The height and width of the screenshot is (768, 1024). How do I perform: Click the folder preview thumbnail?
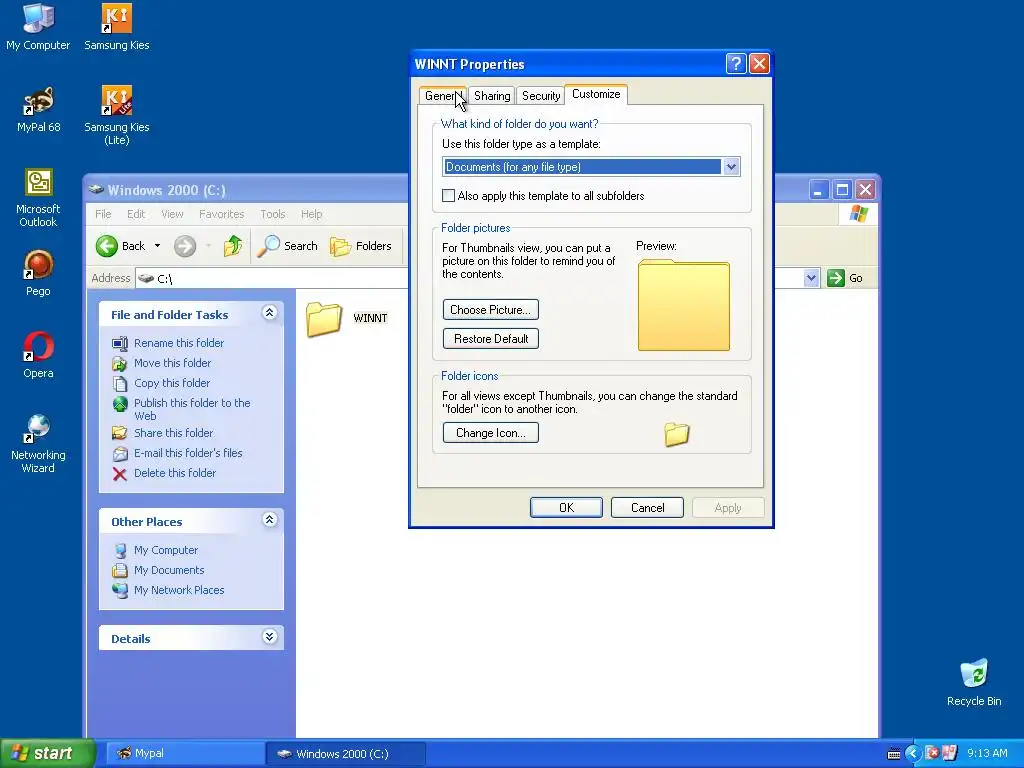(684, 306)
